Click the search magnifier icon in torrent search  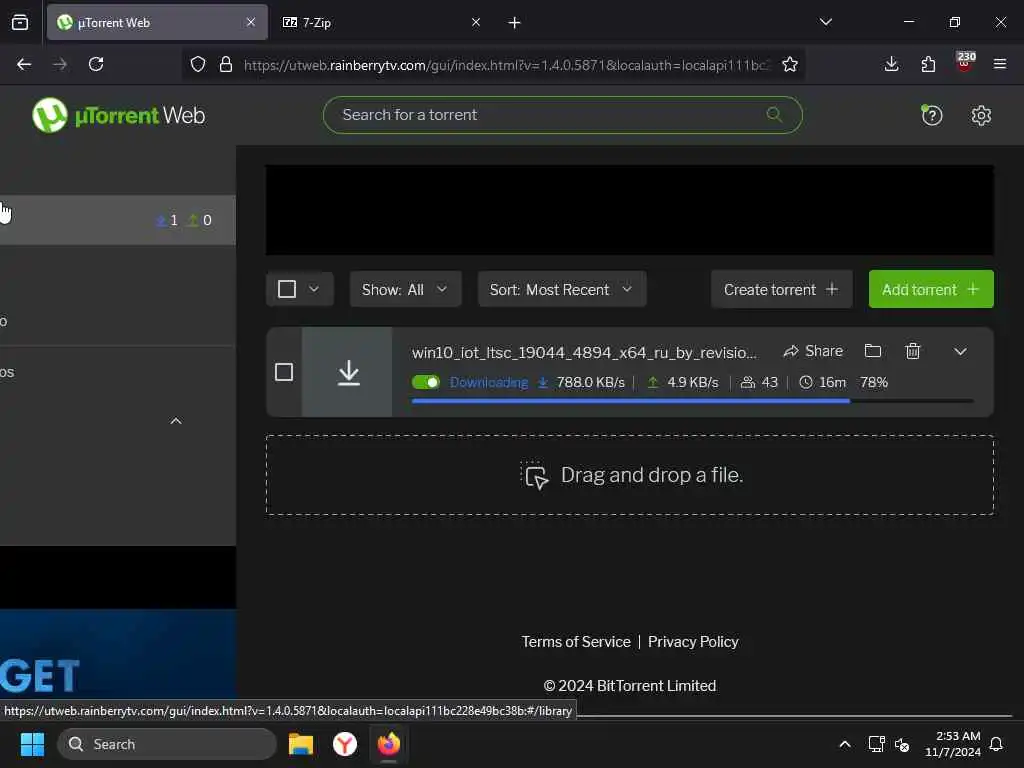pos(774,115)
